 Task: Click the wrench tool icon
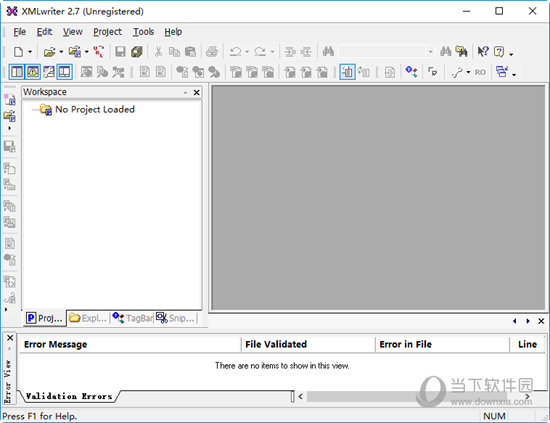[457, 72]
